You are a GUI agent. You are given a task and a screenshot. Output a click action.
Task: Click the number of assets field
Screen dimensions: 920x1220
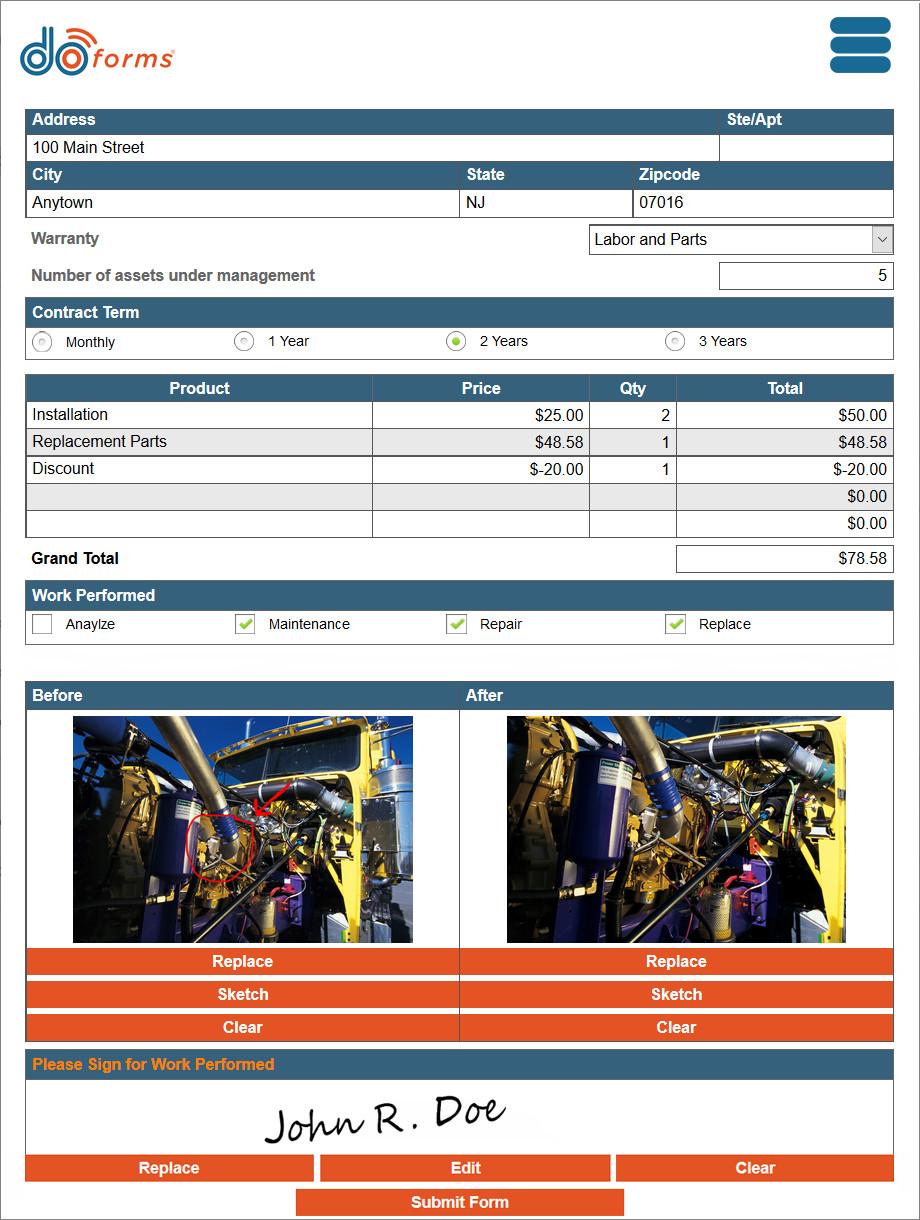click(x=806, y=276)
